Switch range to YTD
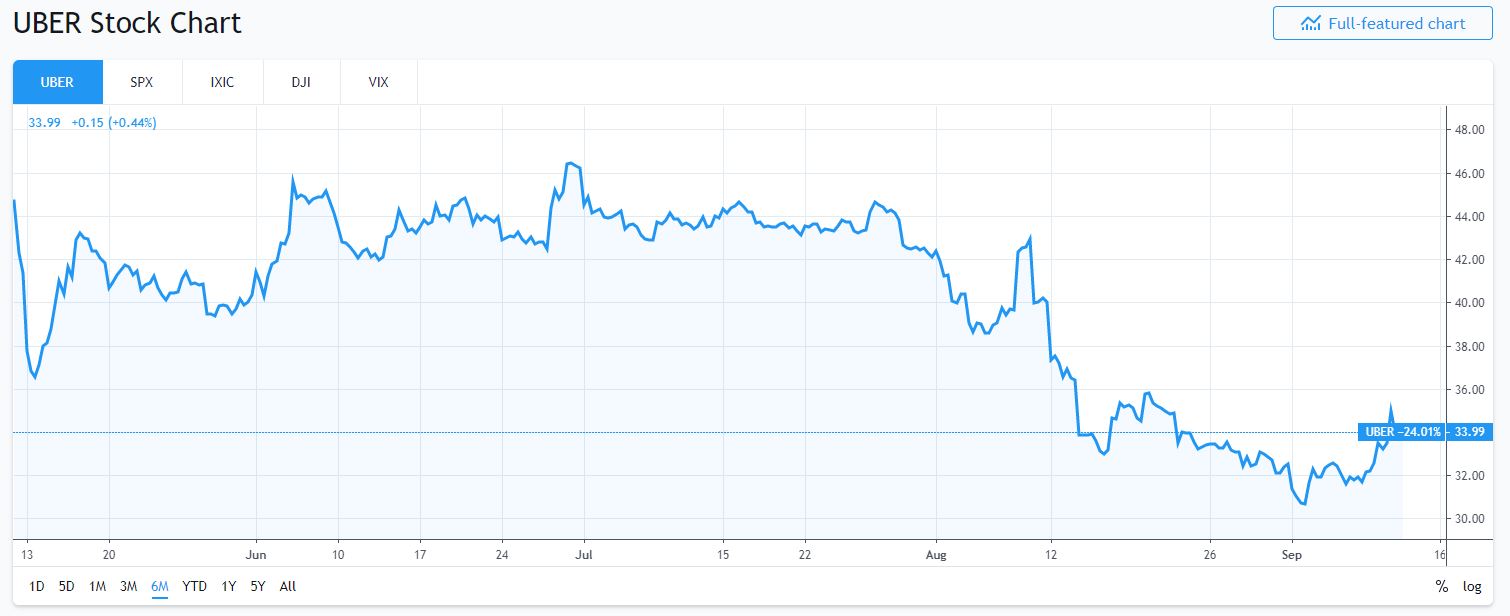Screen dimensions: 1510x616 [194, 586]
